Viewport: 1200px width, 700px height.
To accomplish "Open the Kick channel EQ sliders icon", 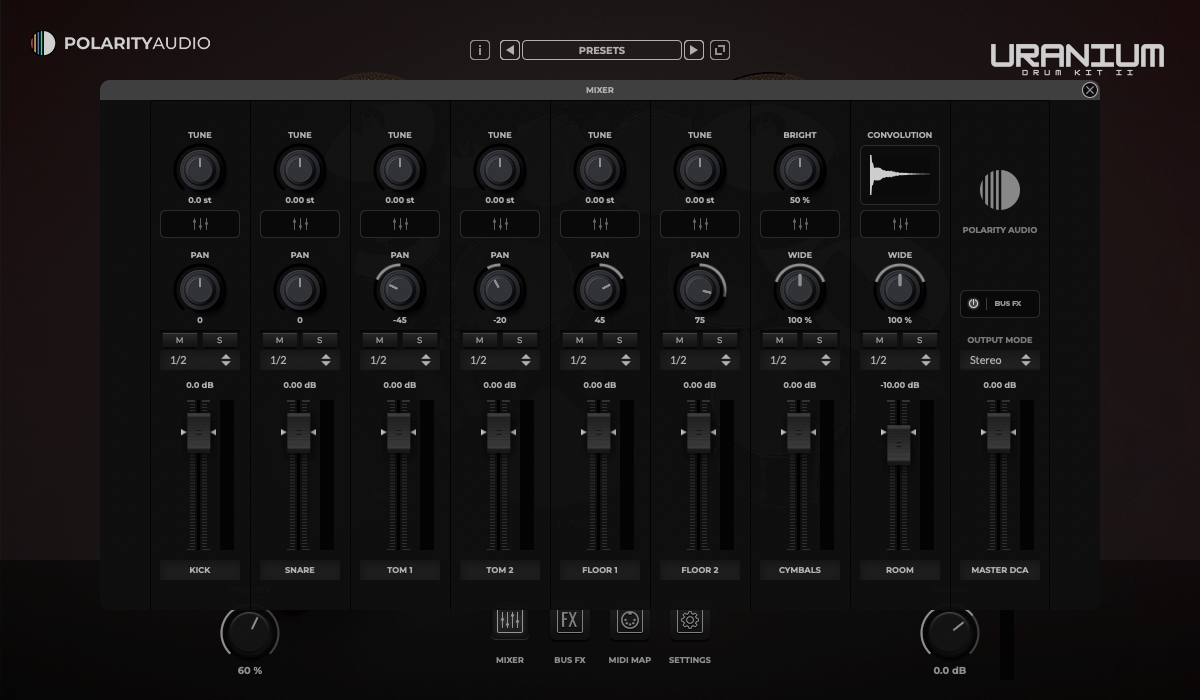I will (200, 224).
